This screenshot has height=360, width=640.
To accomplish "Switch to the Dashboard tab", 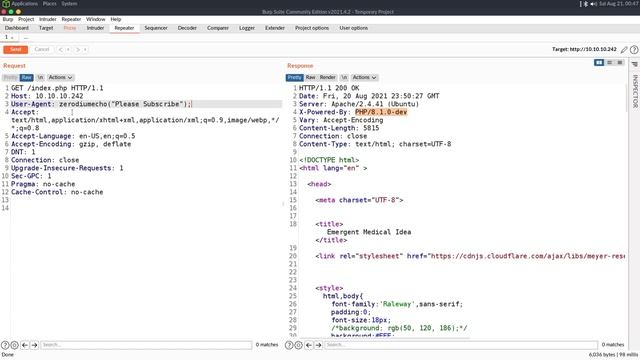I will (x=17, y=28).
